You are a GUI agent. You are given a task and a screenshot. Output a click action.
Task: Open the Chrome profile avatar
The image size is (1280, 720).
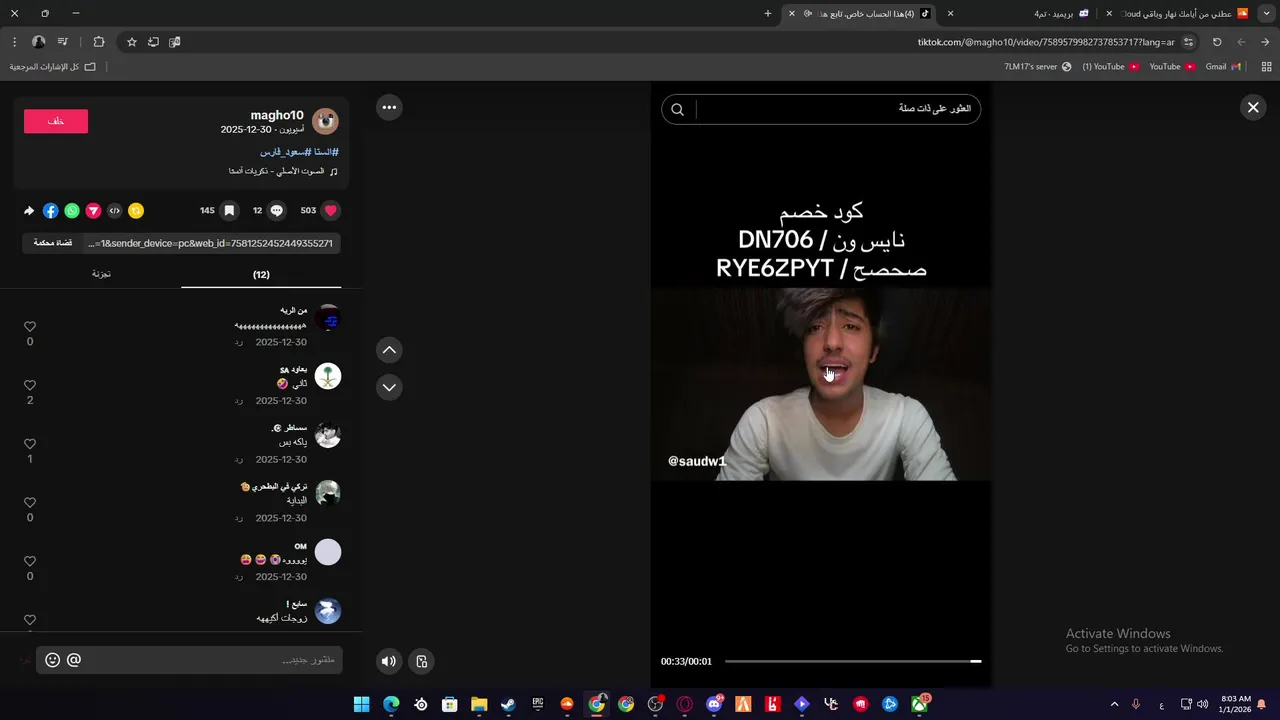pos(38,42)
